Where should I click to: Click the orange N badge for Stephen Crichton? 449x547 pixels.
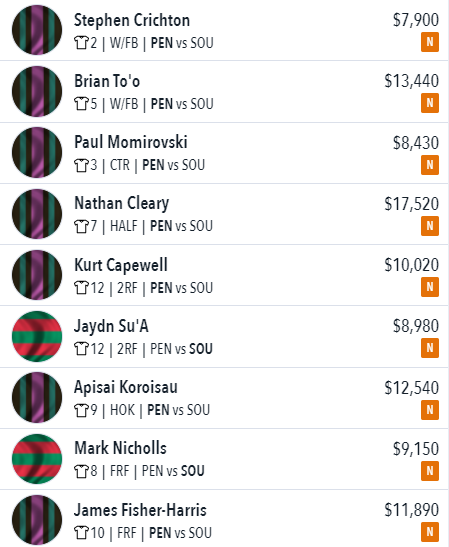[429, 42]
